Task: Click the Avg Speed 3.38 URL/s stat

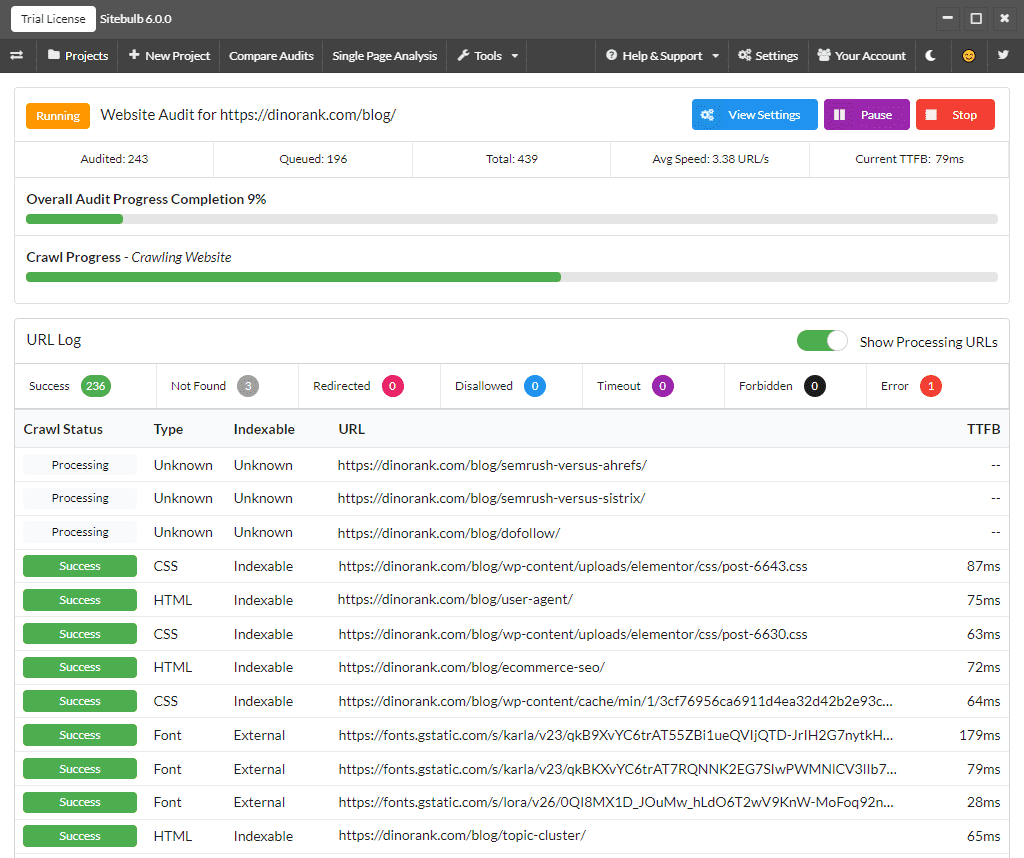Action: (x=711, y=159)
